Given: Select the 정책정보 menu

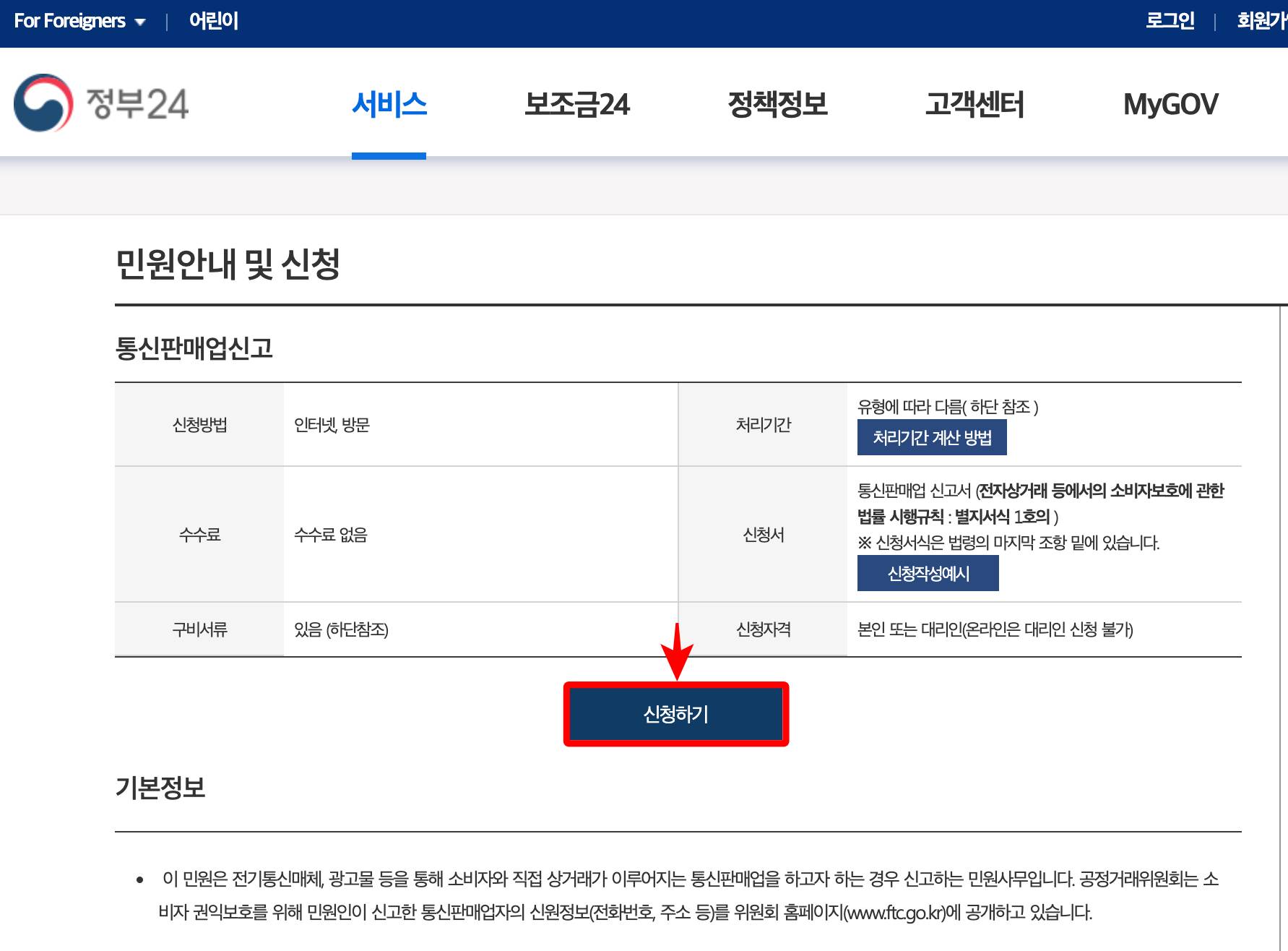Looking at the screenshot, I should point(779,105).
